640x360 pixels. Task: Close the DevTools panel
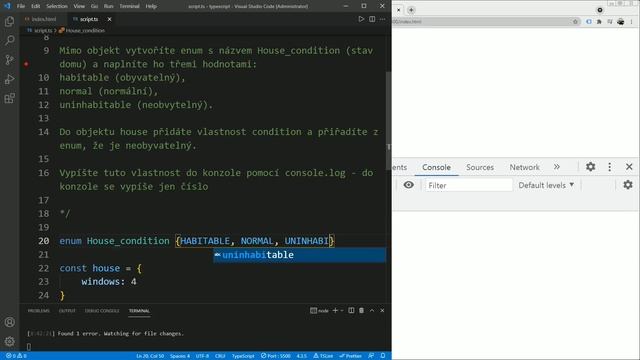click(x=629, y=167)
